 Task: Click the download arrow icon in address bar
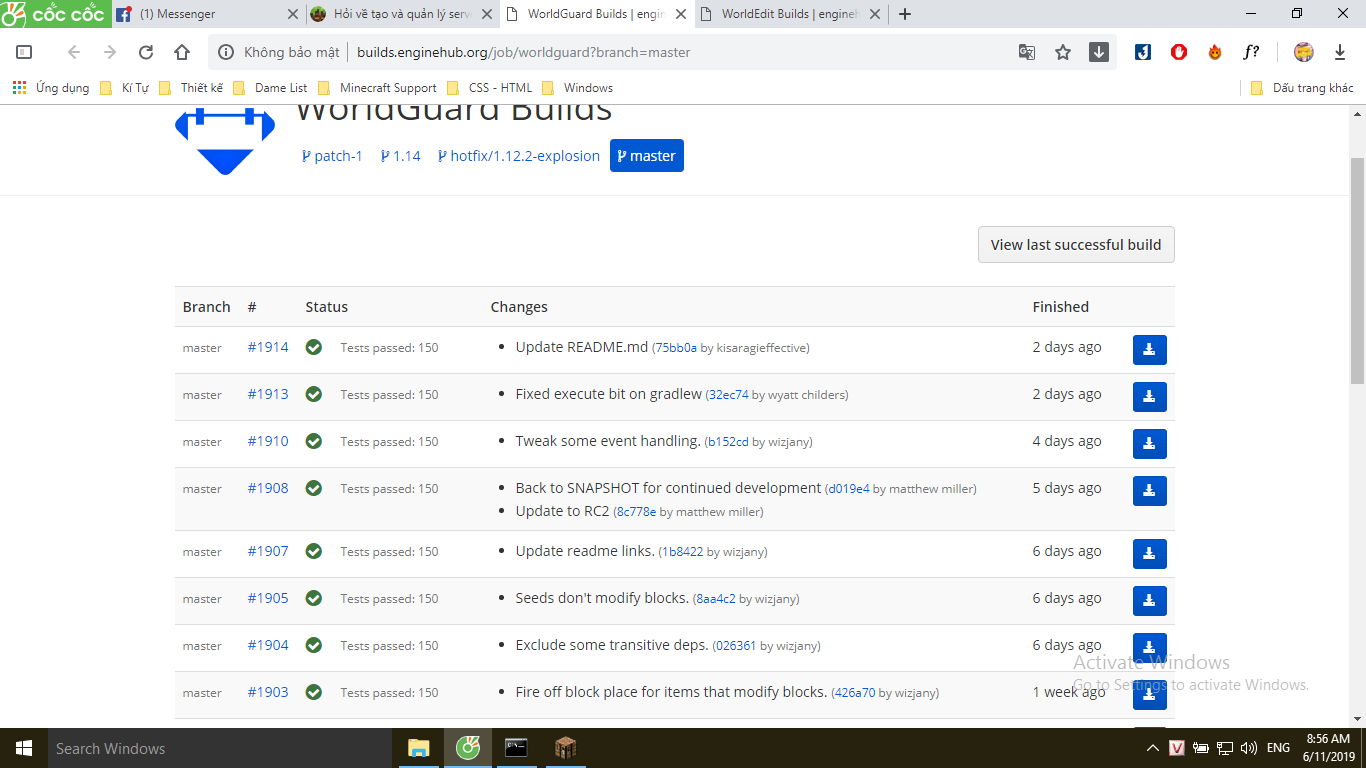point(1099,52)
